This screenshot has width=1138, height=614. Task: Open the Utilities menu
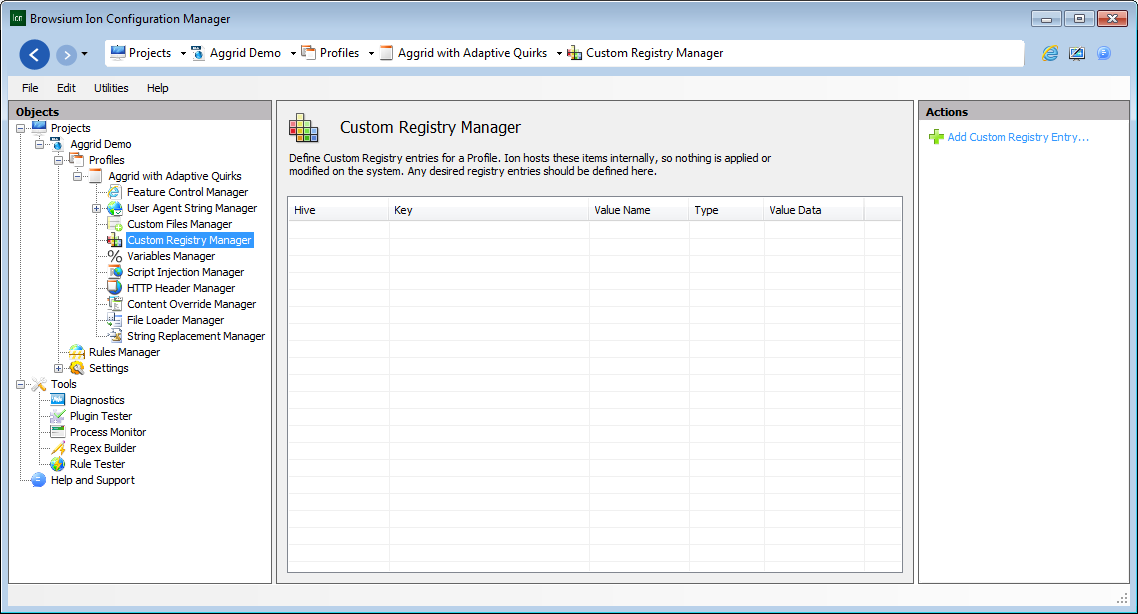point(111,88)
